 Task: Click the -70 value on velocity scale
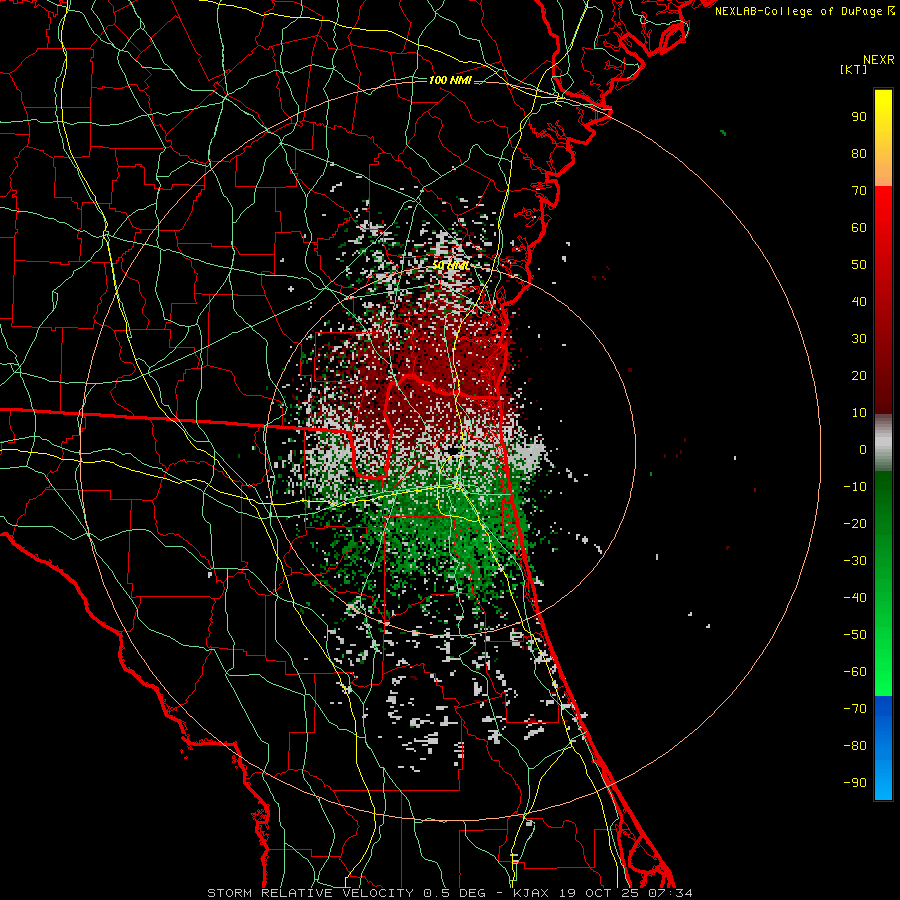click(855, 709)
